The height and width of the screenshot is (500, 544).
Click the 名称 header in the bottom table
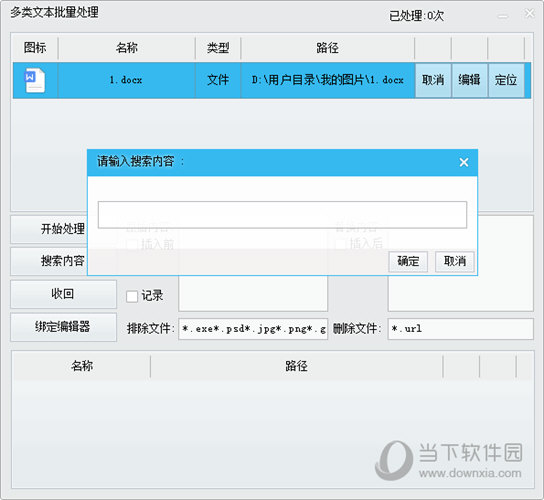pyautogui.click(x=82, y=366)
